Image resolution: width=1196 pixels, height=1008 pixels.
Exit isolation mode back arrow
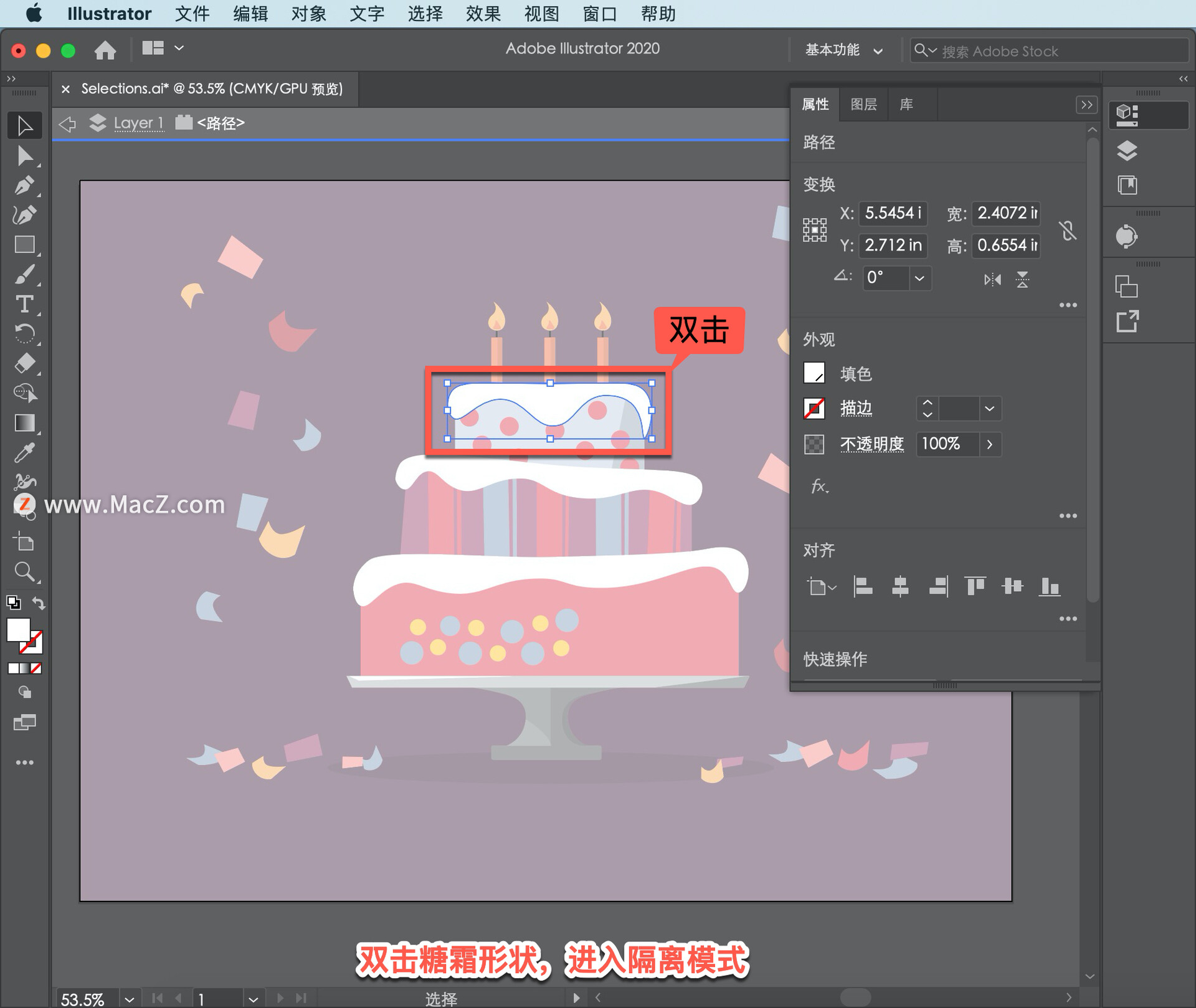pyautogui.click(x=67, y=123)
